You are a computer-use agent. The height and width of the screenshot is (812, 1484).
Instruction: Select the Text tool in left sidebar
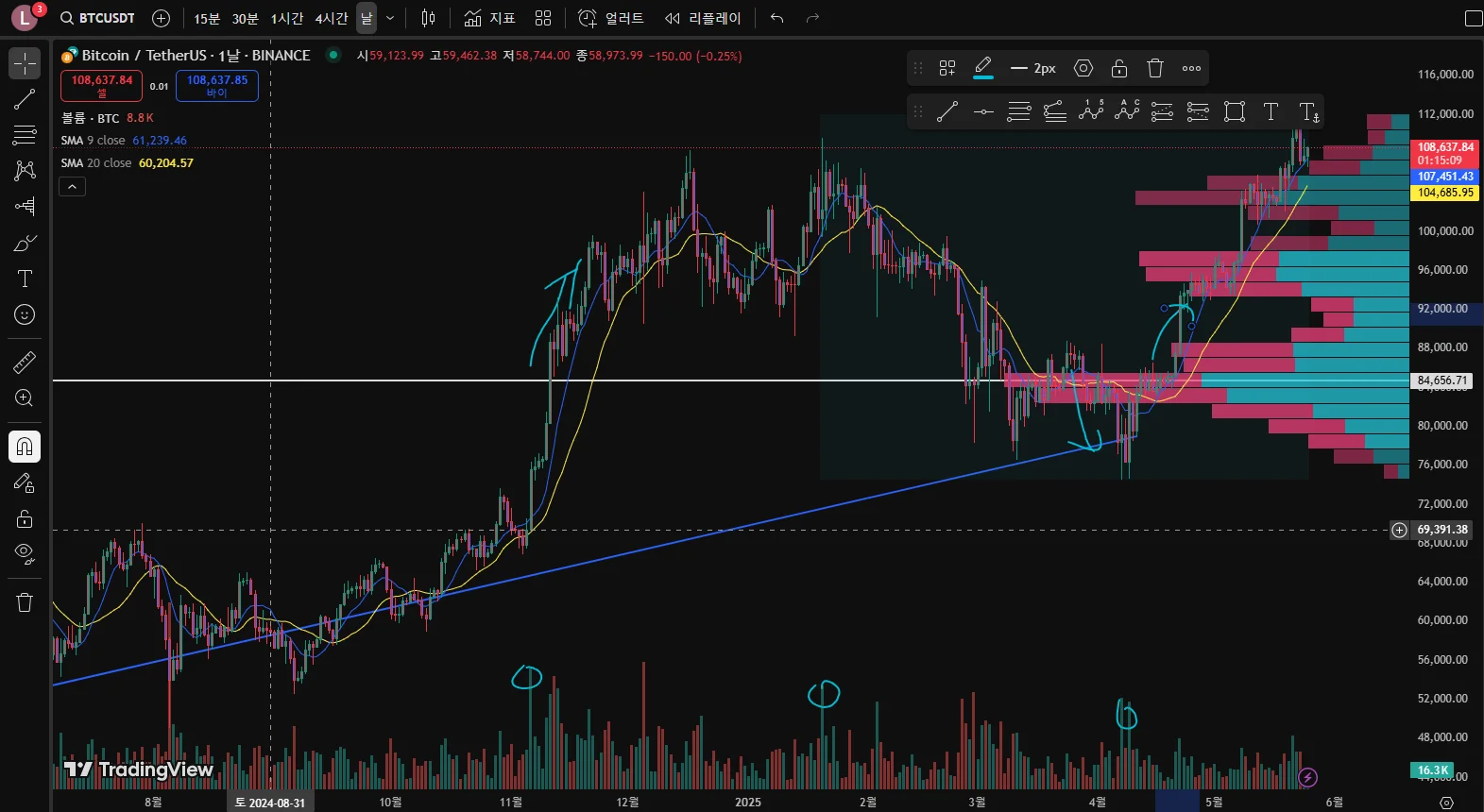25,279
